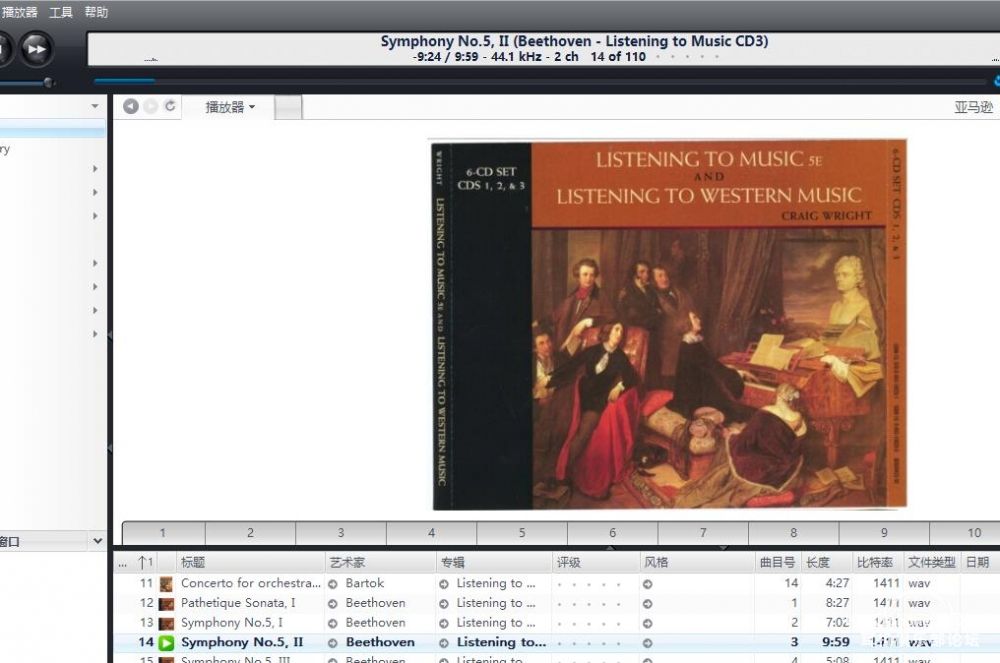The image size is (1000, 663).
Task: Select disc tab 9
Action: pyautogui.click(x=885, y=532)
